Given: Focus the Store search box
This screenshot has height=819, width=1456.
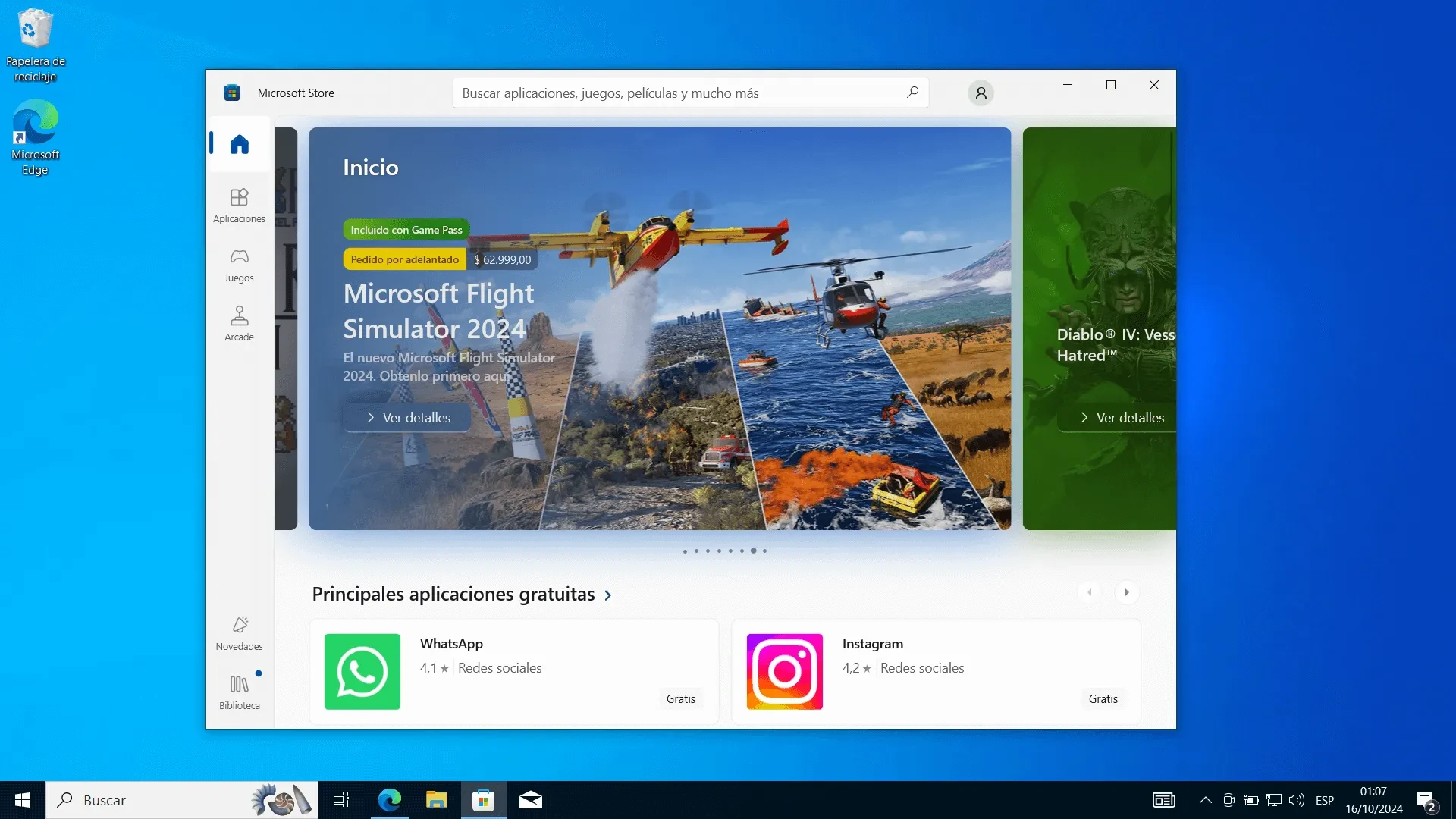Looking at the screenshot, I should coord(690,93).
